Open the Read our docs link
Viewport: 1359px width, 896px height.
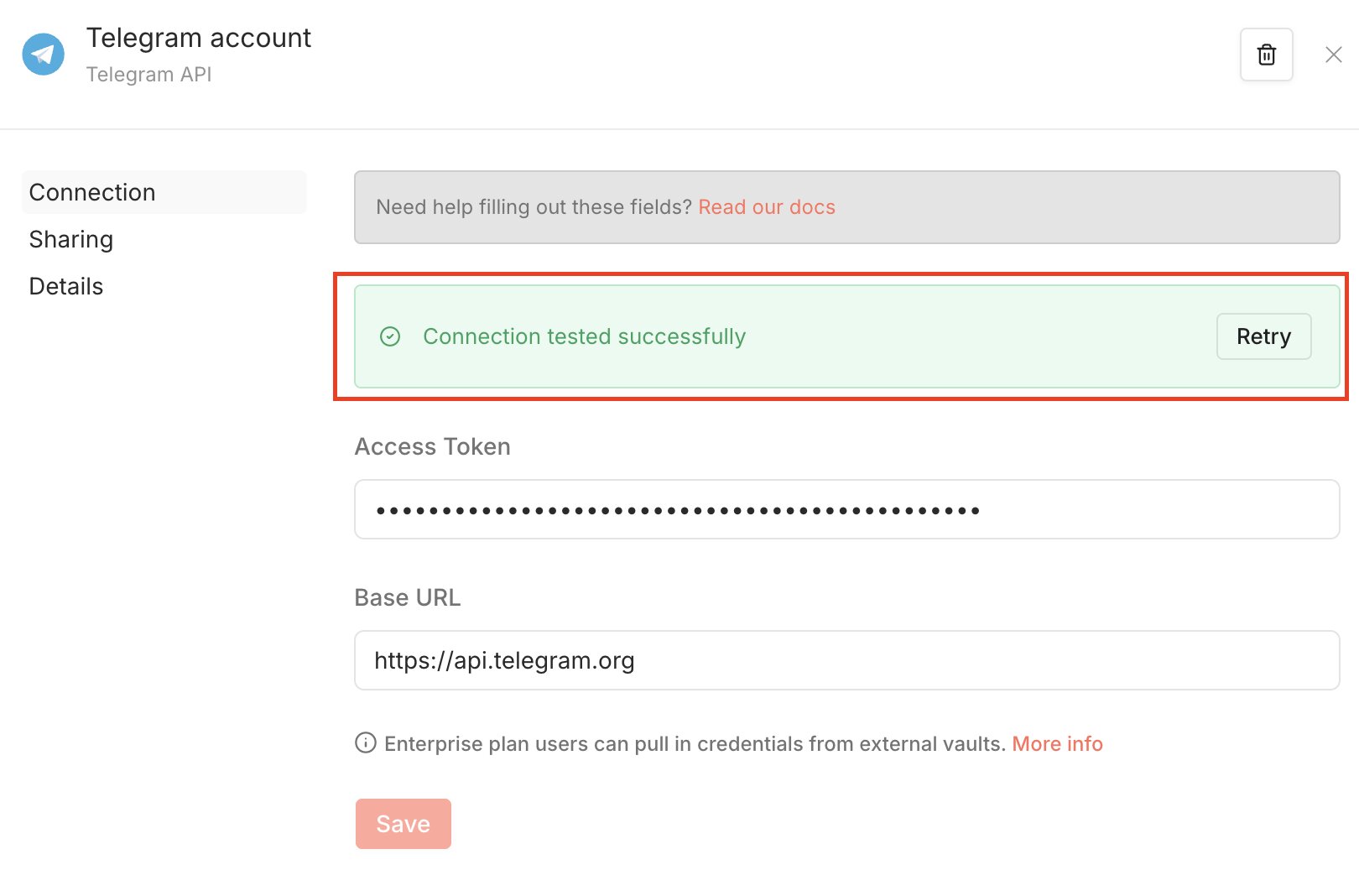click(x=767, y=207)
